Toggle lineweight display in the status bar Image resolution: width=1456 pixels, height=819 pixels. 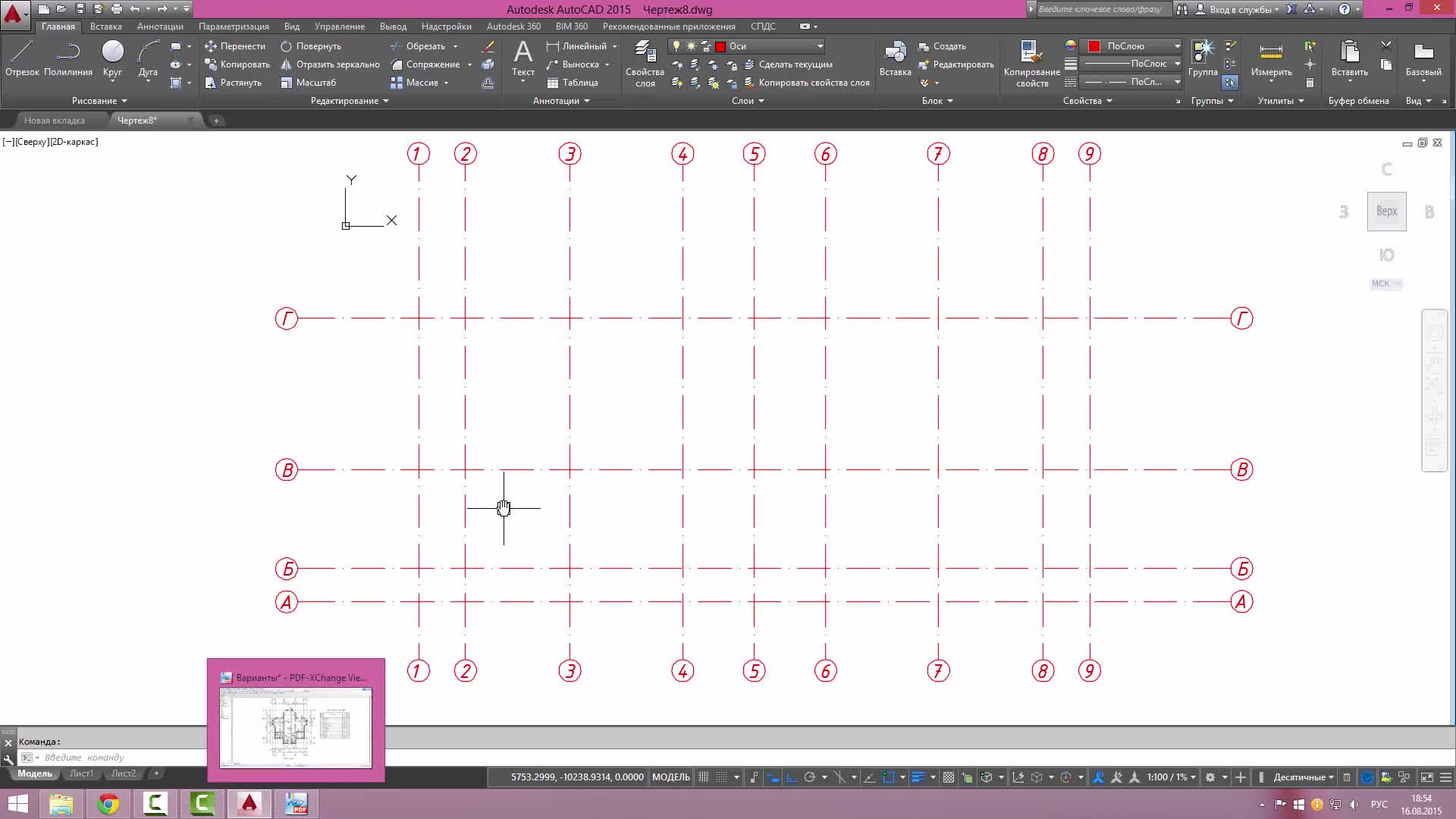pyautogui.click(x=918, y=777)
